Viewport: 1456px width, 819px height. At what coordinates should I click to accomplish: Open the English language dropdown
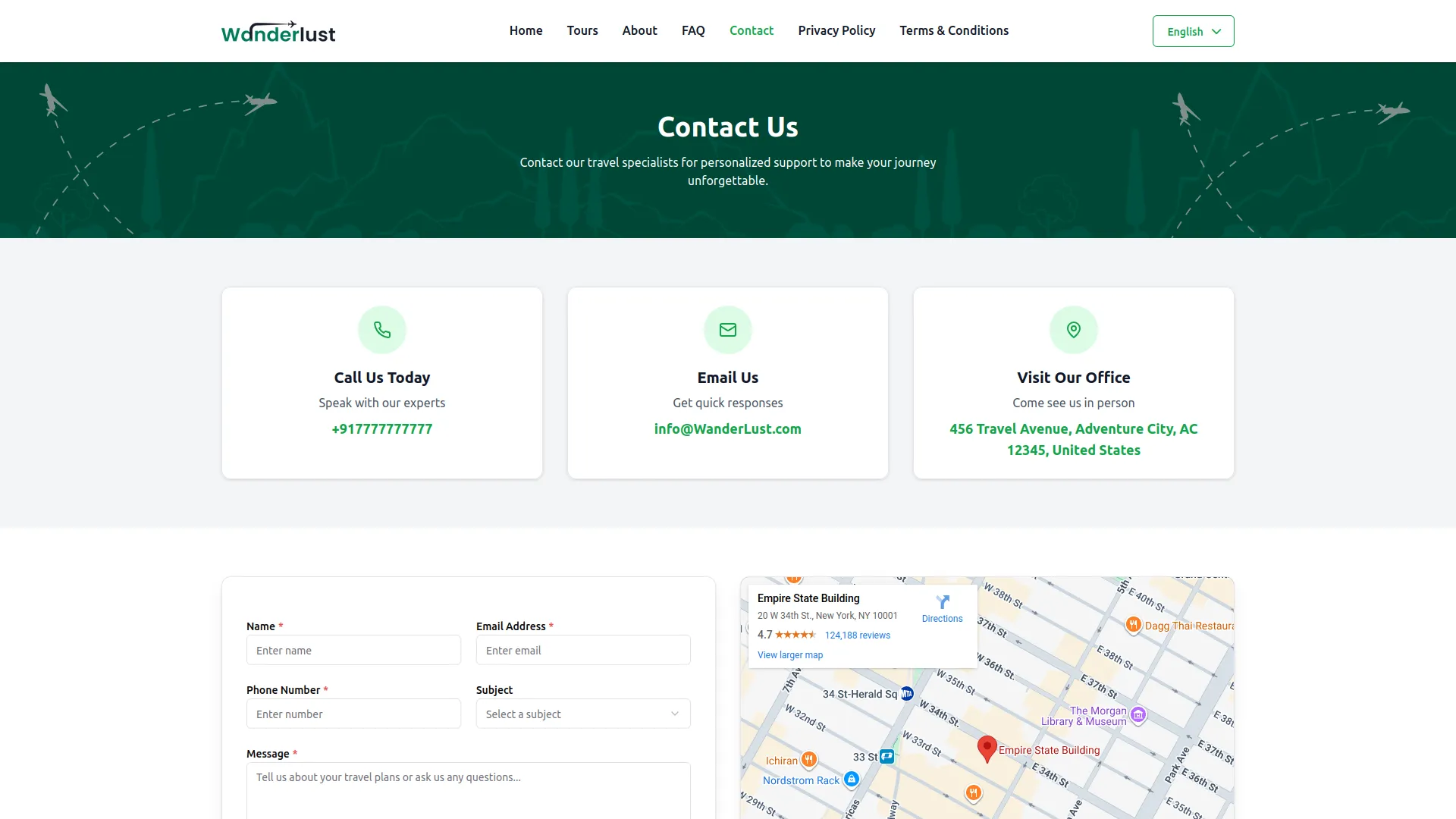click(1193, 31)
